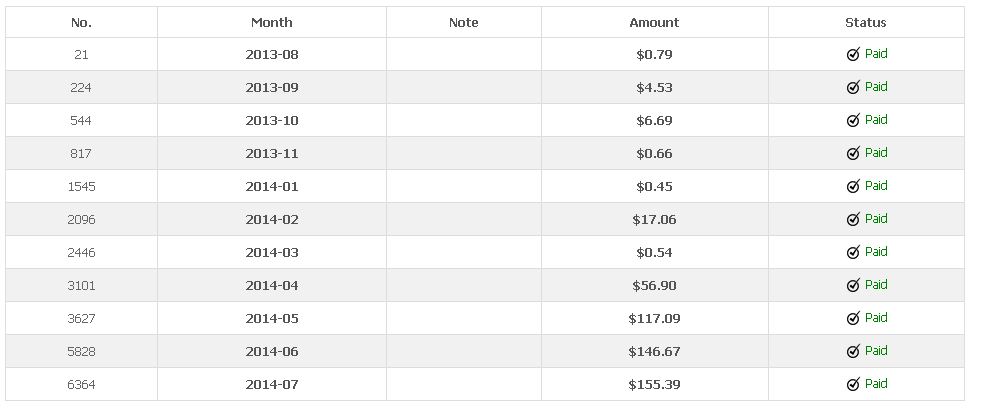Click the $155.39 amount cell
This screenshot has width=982, height=412.
pos(654,384)
